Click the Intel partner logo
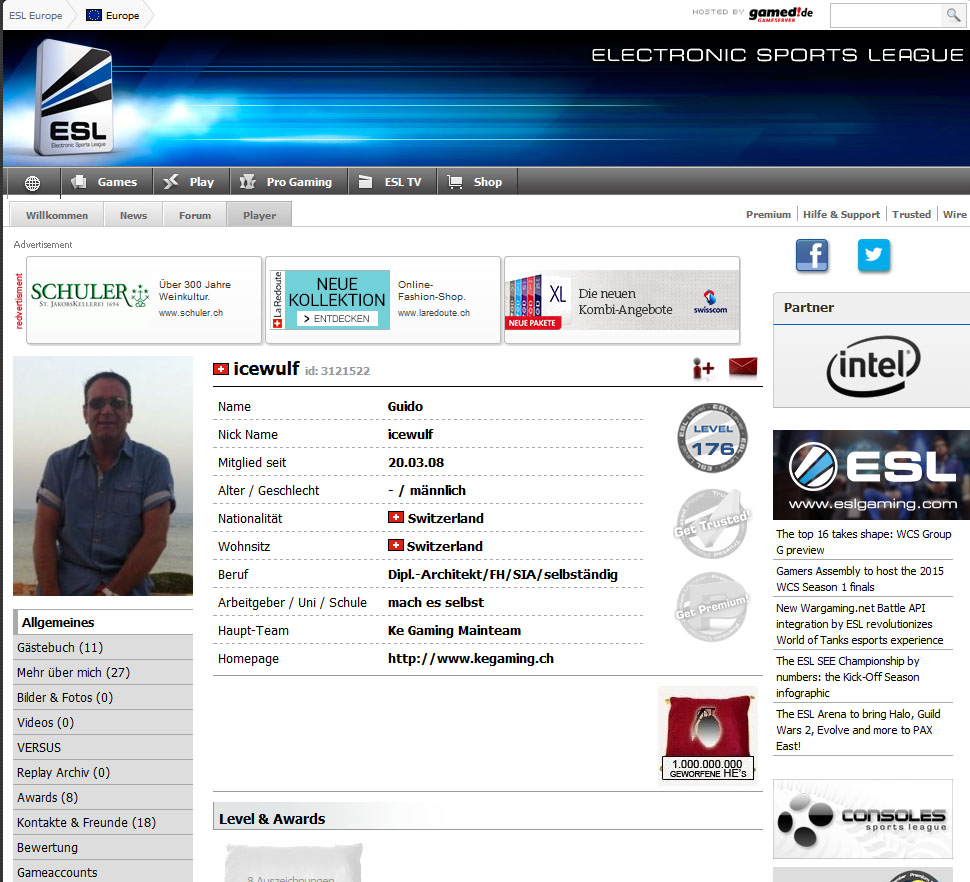The image size is (970, 882). (872, 366)
